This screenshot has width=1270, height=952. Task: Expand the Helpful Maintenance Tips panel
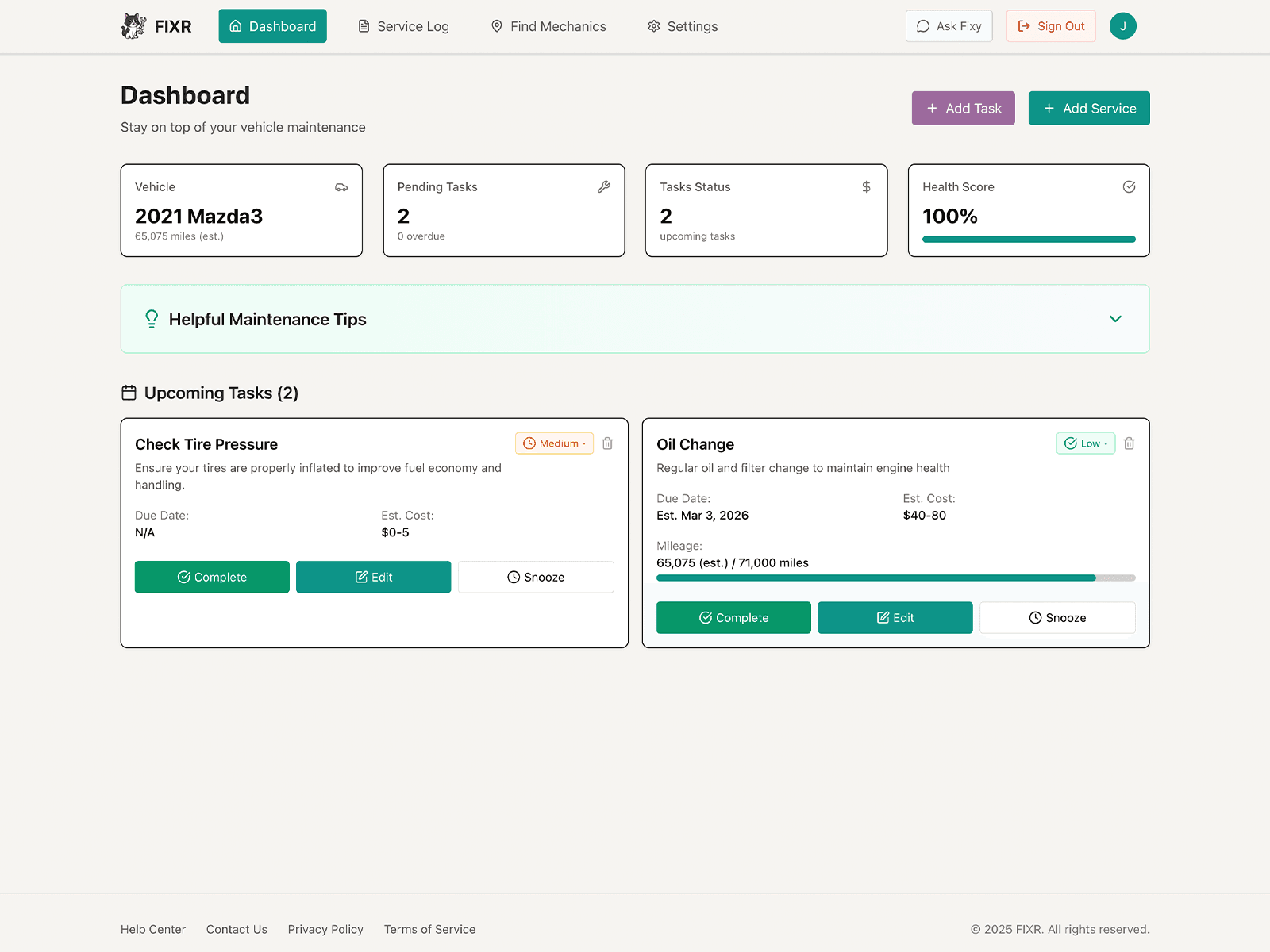1115,319
